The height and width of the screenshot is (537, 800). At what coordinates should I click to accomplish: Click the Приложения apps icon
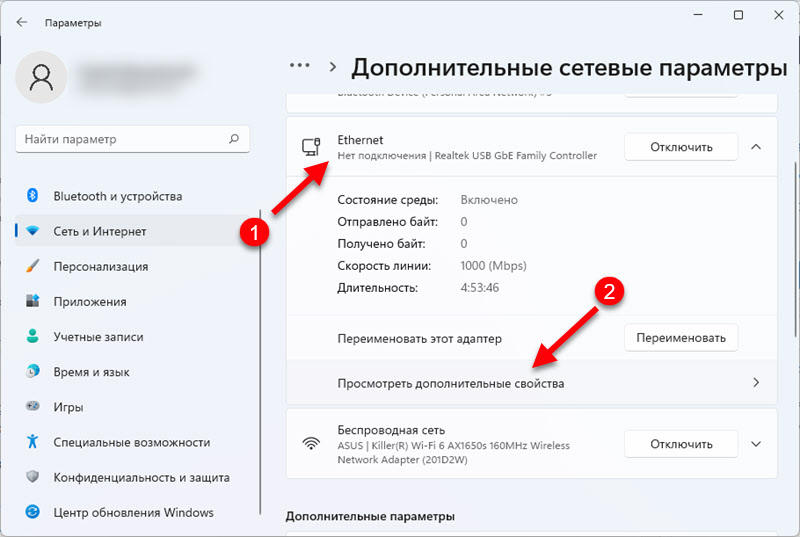[32, 301]
